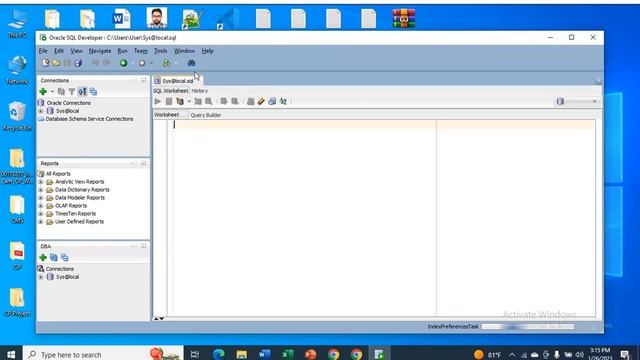Click the last icon in DBA panel toolbar
This screenshot has width=640, height=360.
pyautogui.click(x=64, y=257)
